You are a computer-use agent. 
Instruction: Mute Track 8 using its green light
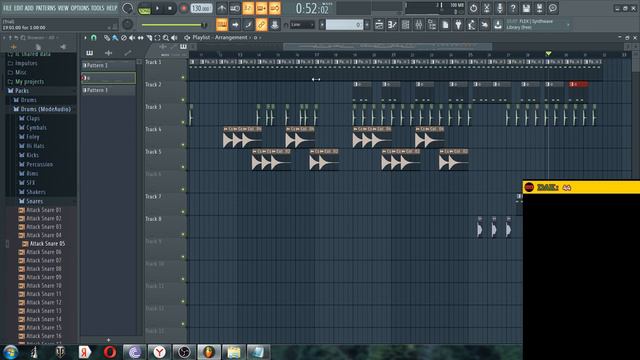[x=183, y=234]
